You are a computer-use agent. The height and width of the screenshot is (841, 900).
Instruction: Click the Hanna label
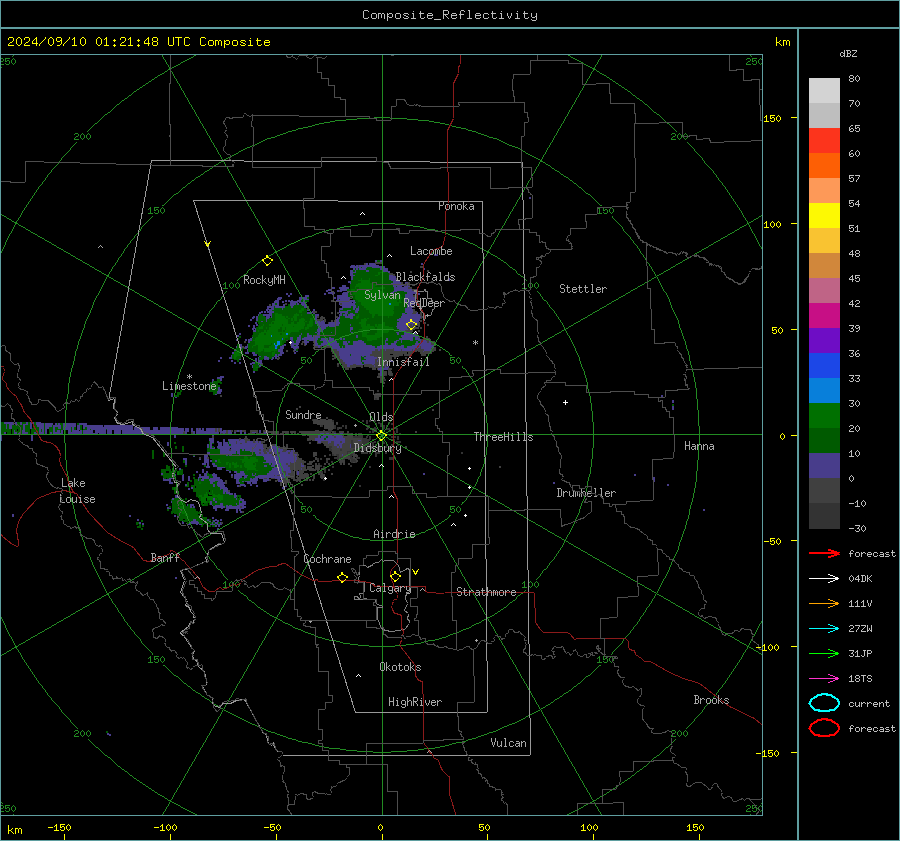[x=699, y=446]
